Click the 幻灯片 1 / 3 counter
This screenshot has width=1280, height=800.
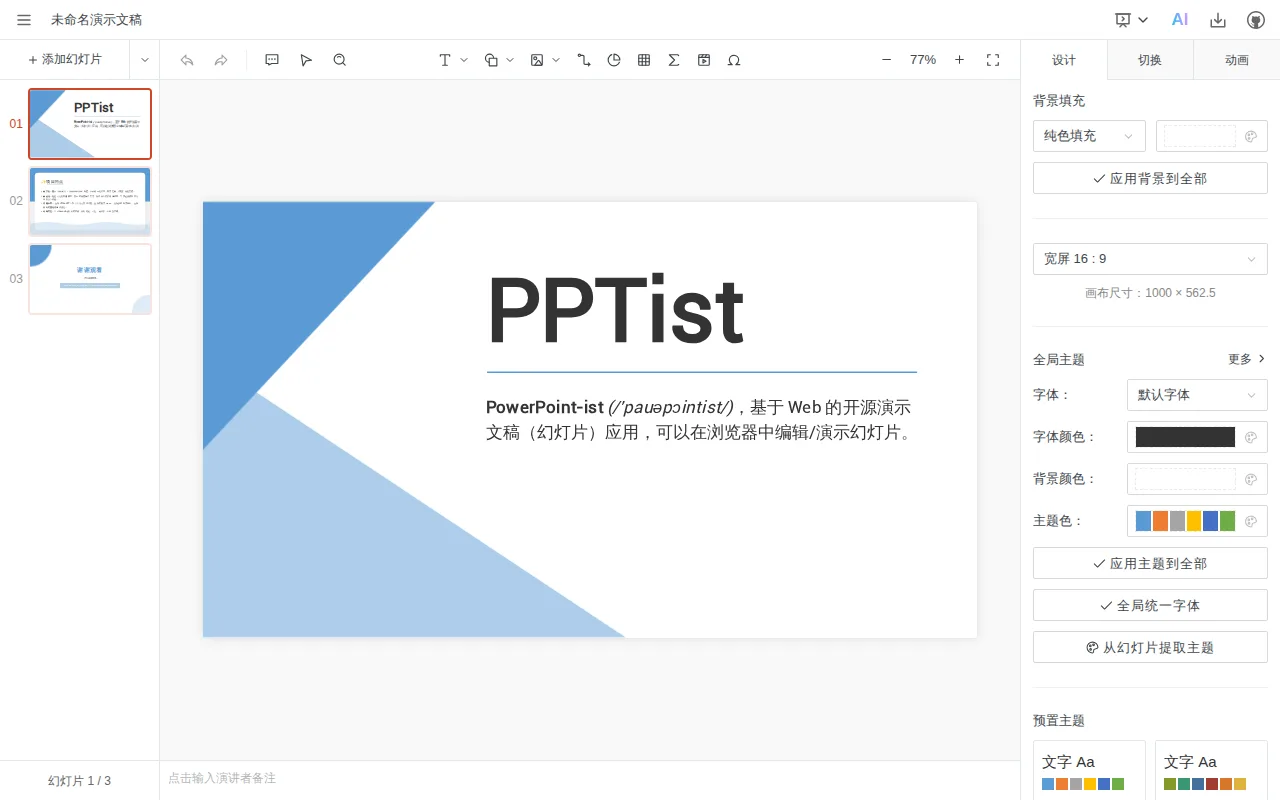(x=79, y=781)
